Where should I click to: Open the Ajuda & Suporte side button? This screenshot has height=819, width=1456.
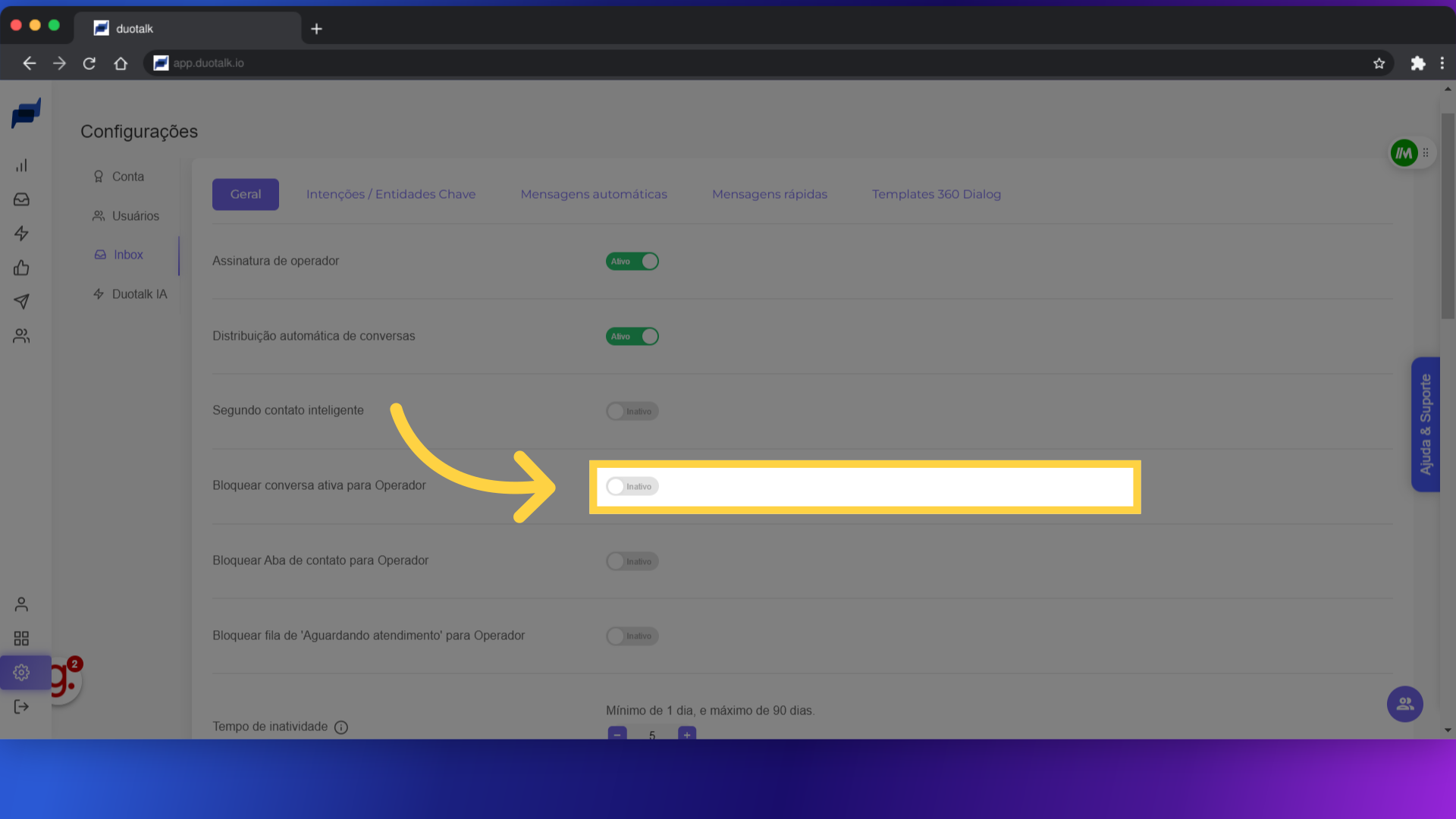[1425, 425]
